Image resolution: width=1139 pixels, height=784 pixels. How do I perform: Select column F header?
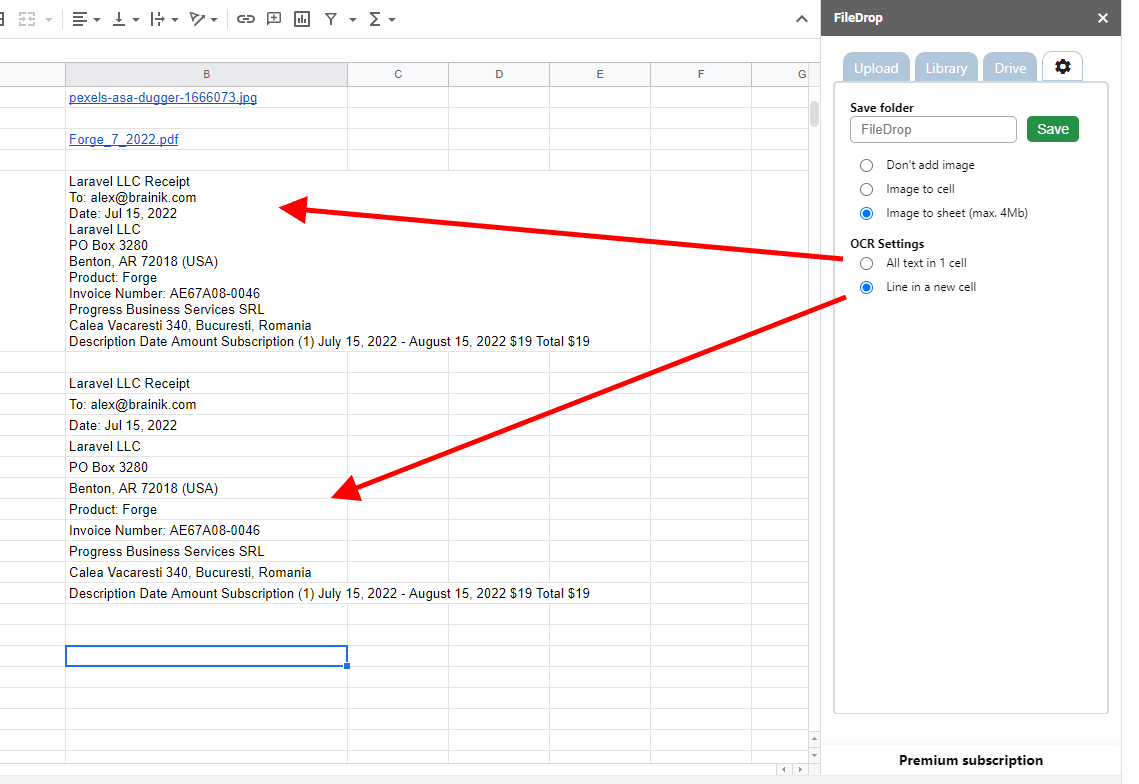[x=701, y=74]
